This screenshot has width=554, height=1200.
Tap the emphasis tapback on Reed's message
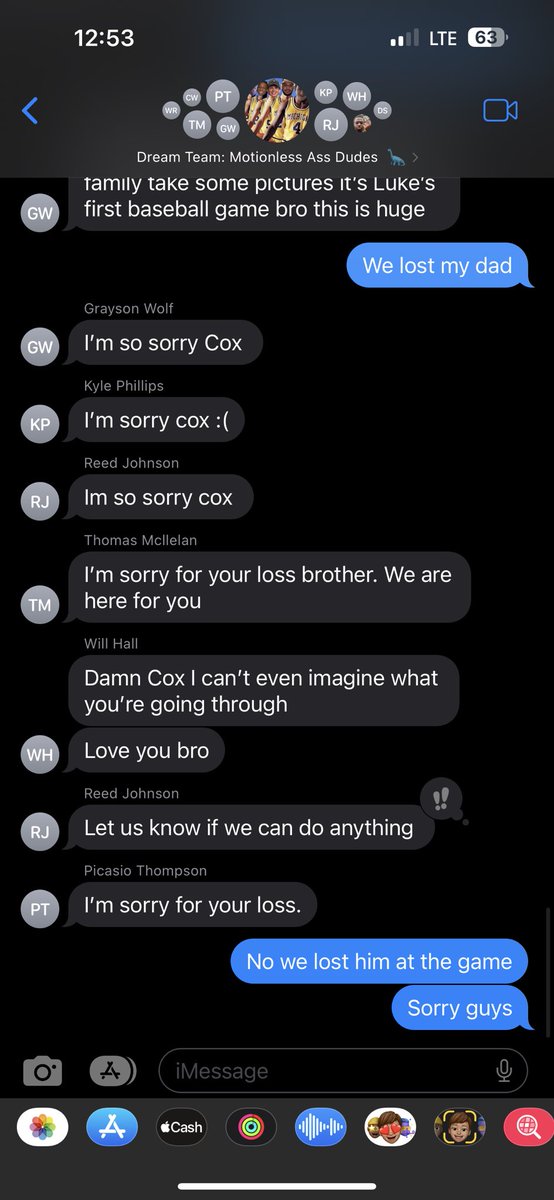441,799
